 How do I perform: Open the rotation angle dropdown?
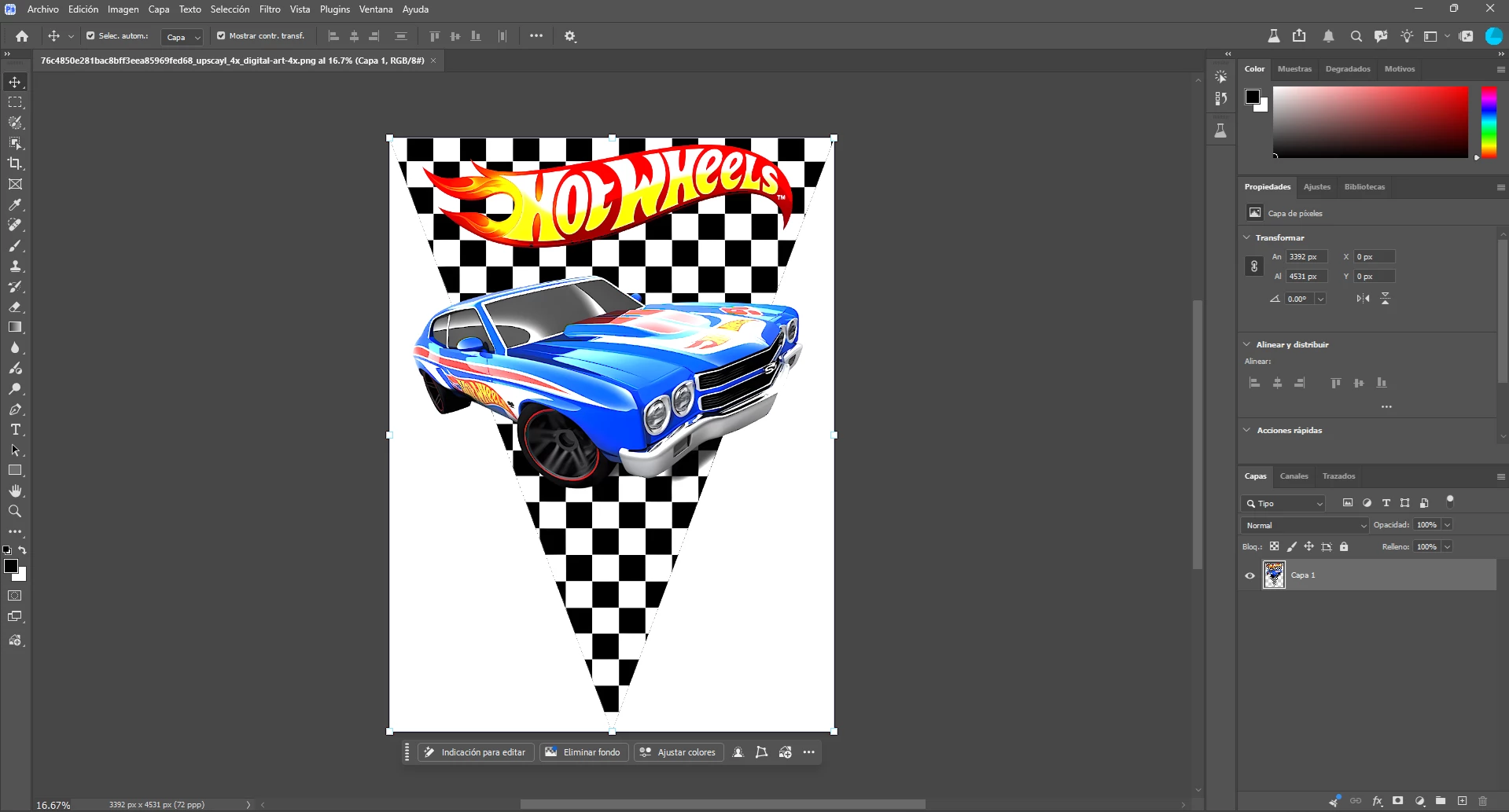click(x=1320, y=299)
